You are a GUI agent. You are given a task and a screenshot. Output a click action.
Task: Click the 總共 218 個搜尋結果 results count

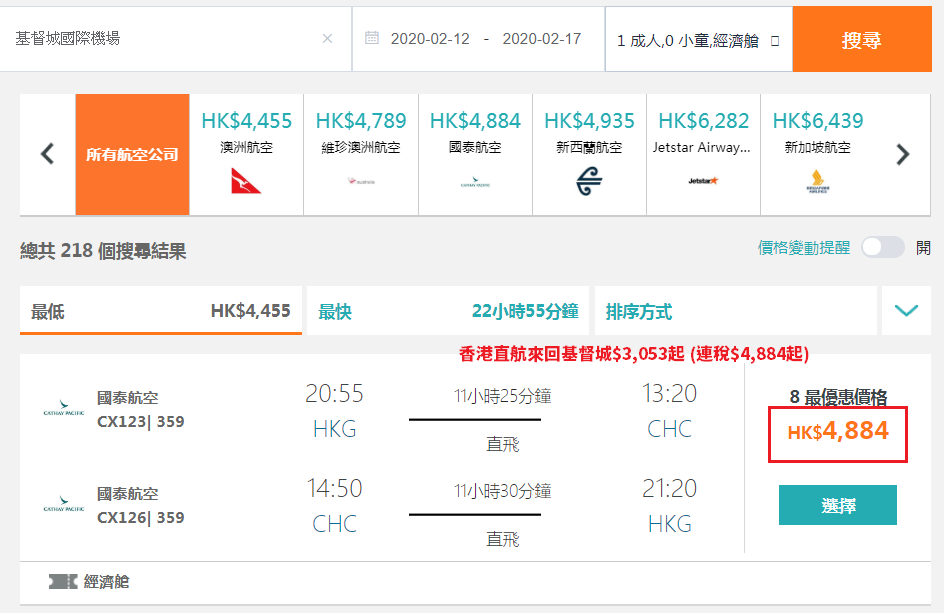[103, 250]
